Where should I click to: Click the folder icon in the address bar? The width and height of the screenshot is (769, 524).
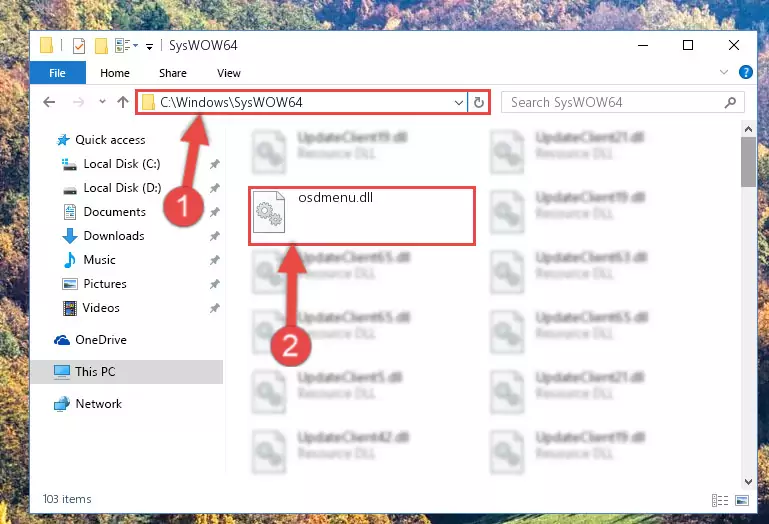pyautogui.click(x=148, y=102)
